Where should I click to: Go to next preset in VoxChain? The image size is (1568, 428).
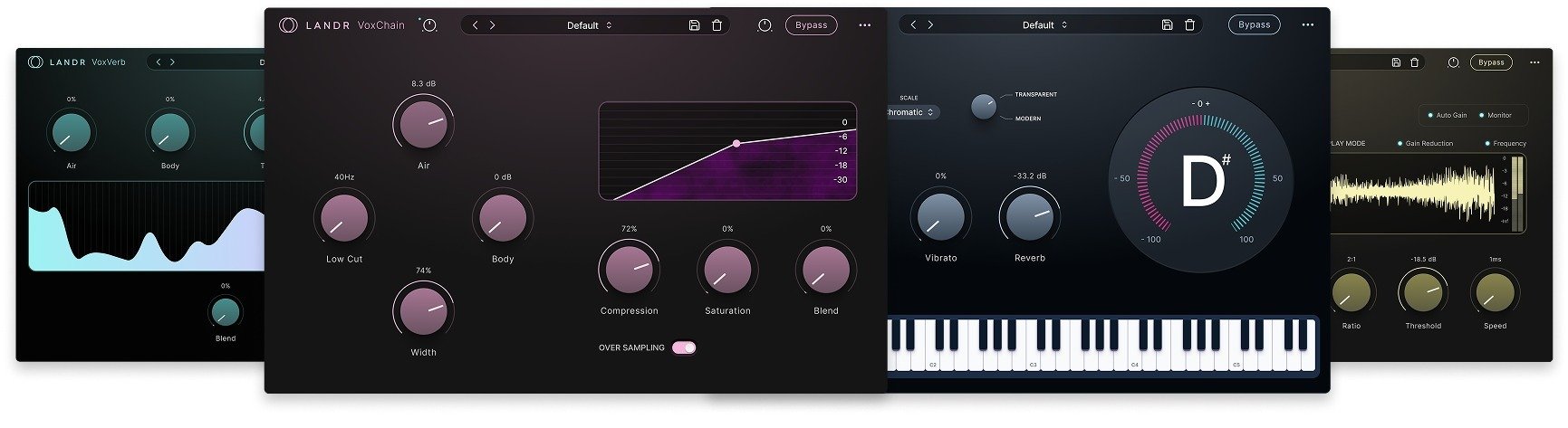(493, 25)
